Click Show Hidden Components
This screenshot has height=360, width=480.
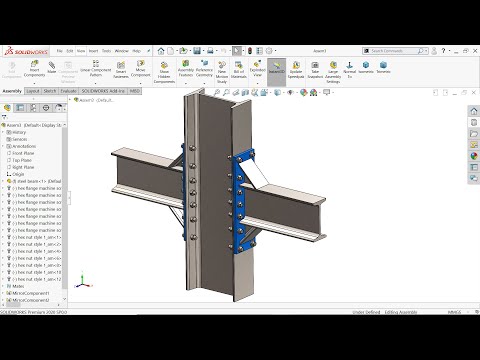click(x=164, y=72)
